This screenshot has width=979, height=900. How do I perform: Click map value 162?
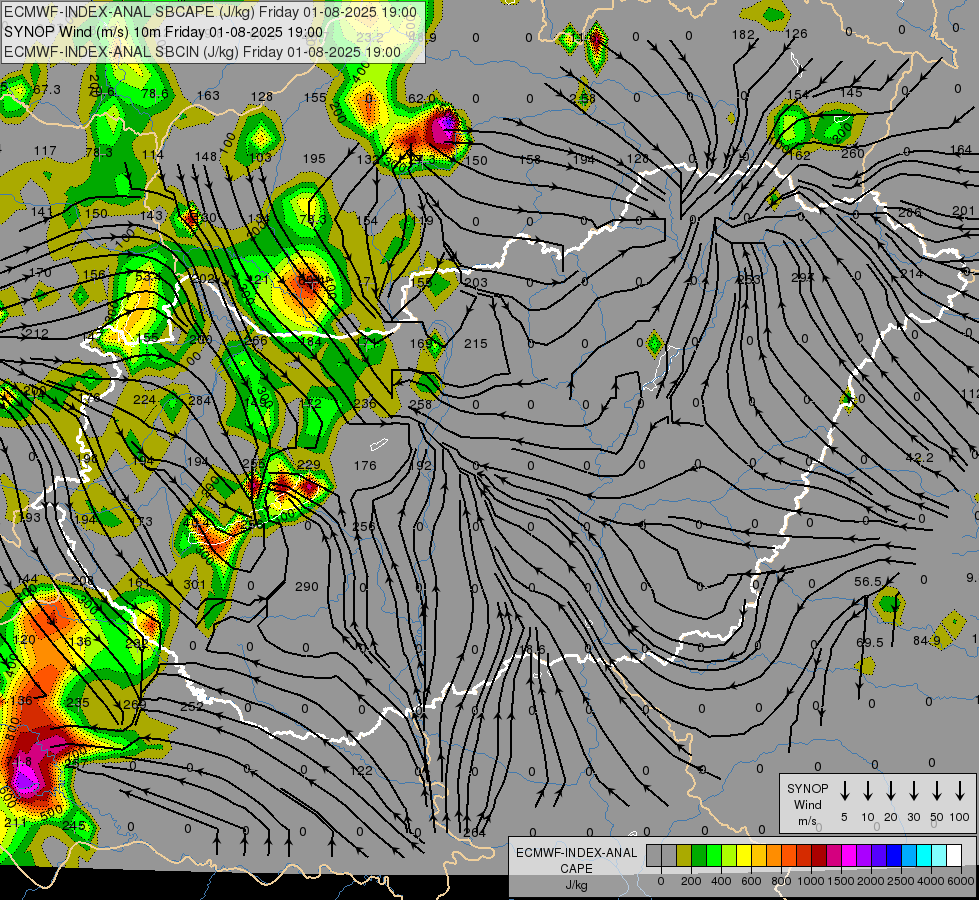[799, 155]
